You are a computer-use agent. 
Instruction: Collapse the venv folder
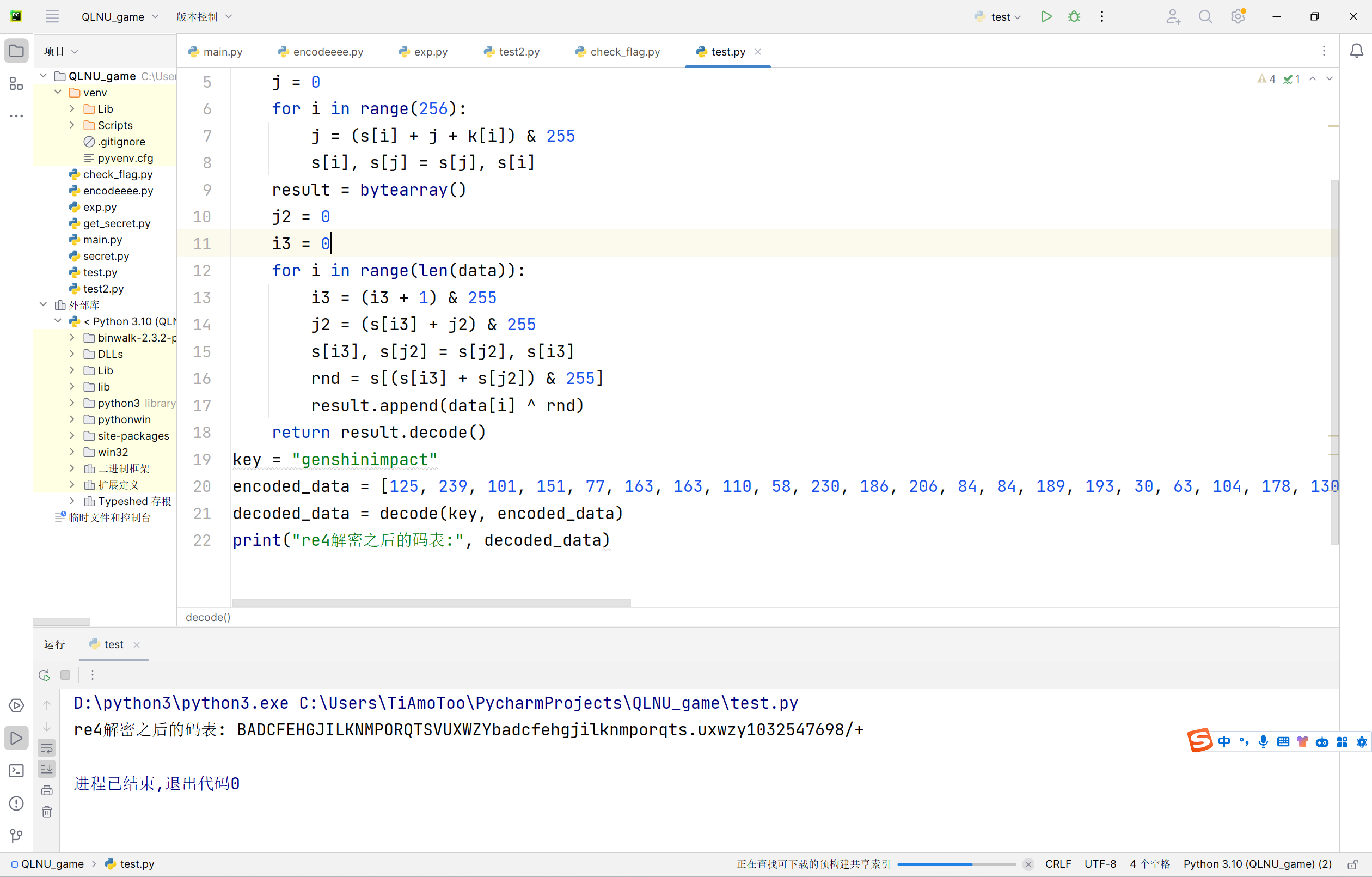[x=58, y=92]
